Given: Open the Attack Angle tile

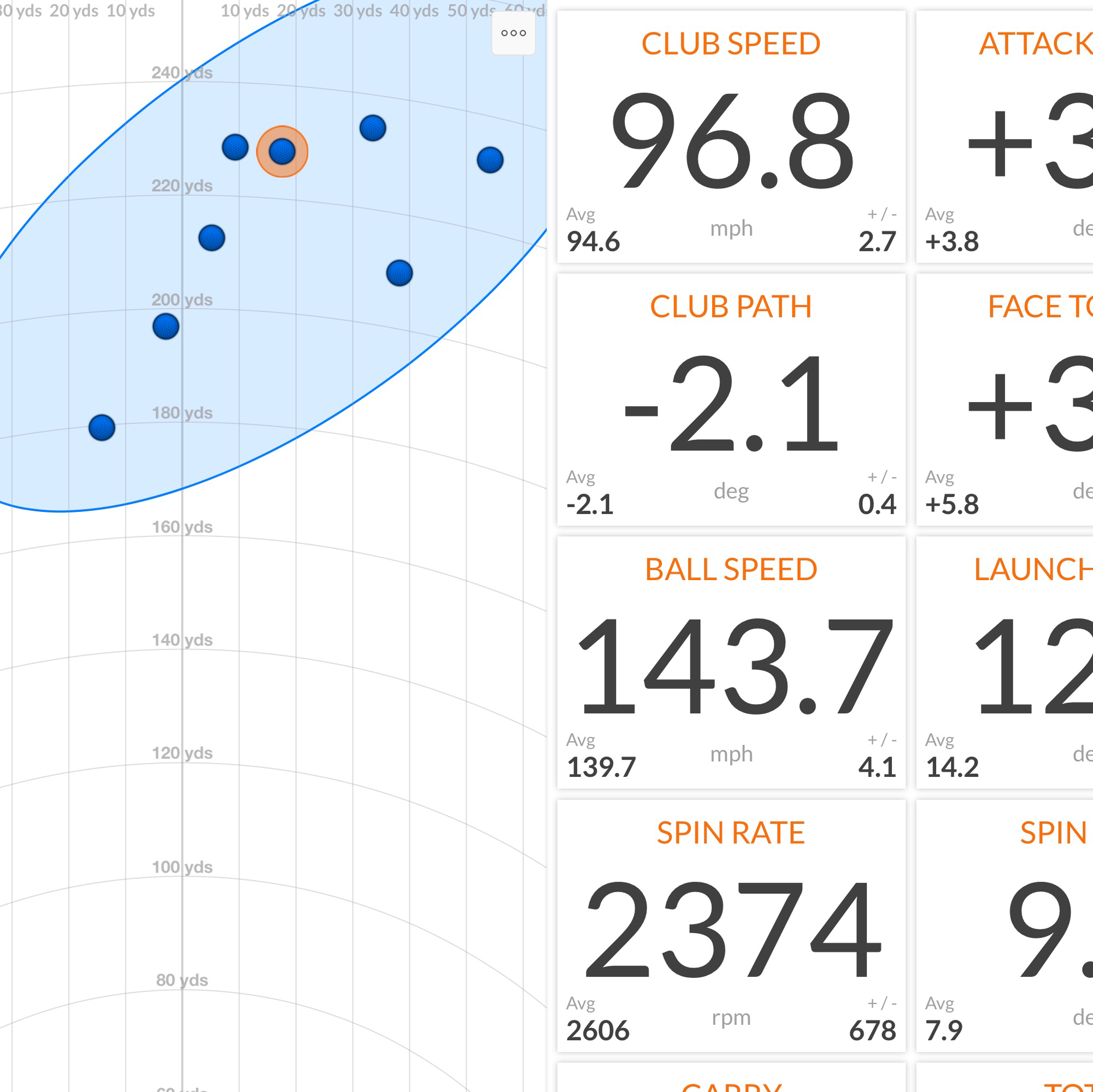Looking at the screenshot, I should pos(1005,136).
